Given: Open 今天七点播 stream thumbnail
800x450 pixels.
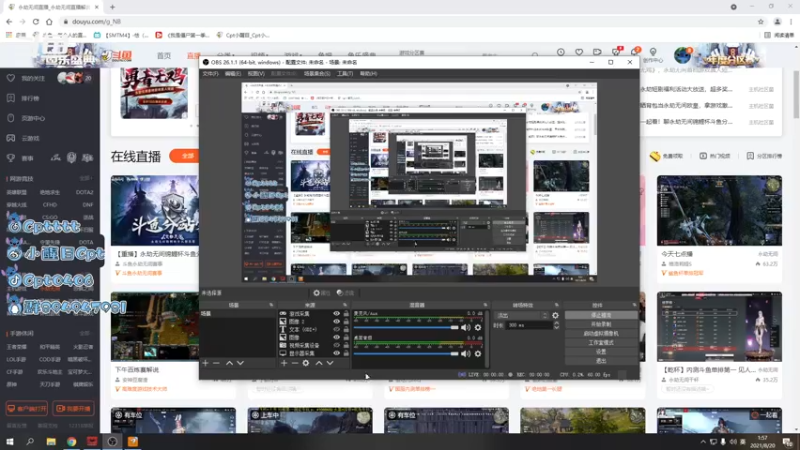Looking at the screenshot, I should pos(719,210).
